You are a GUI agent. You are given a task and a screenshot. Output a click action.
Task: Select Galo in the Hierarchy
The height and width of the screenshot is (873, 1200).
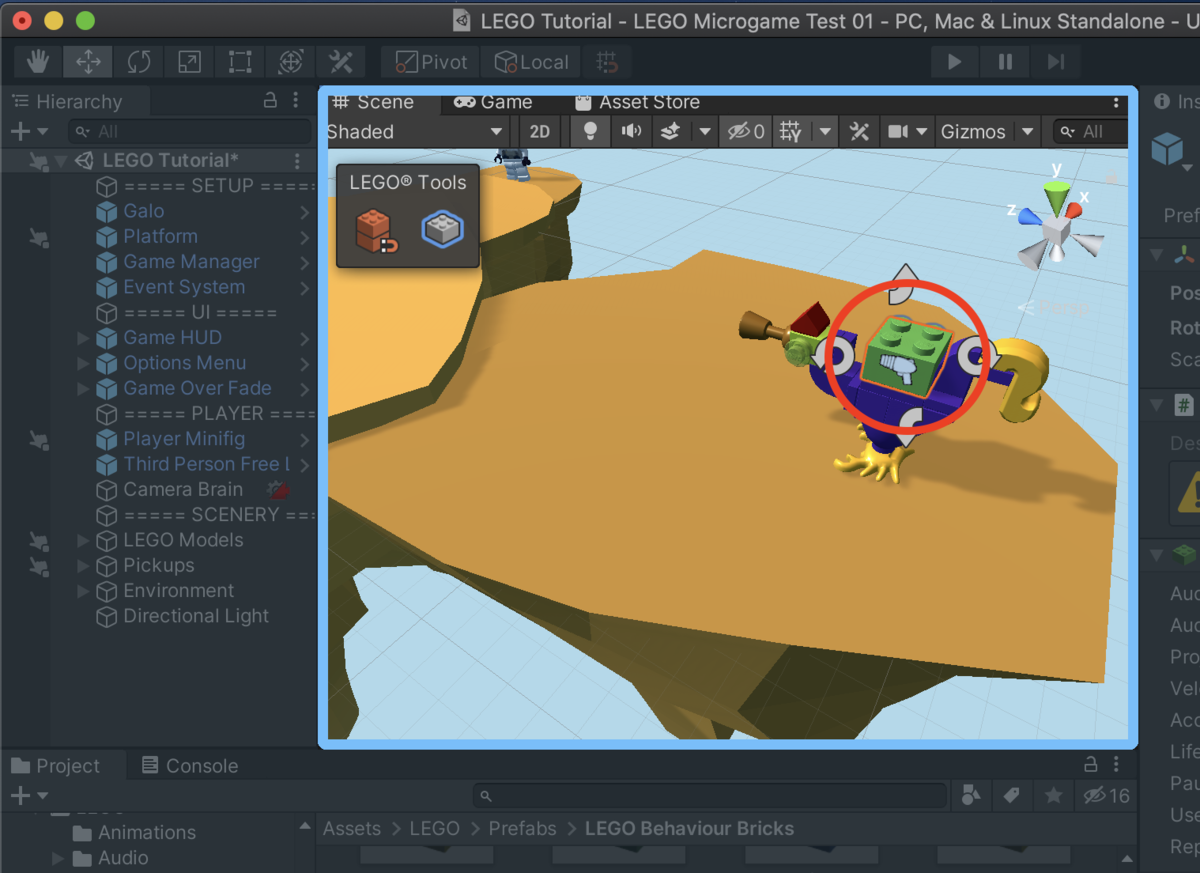[143, 211]
